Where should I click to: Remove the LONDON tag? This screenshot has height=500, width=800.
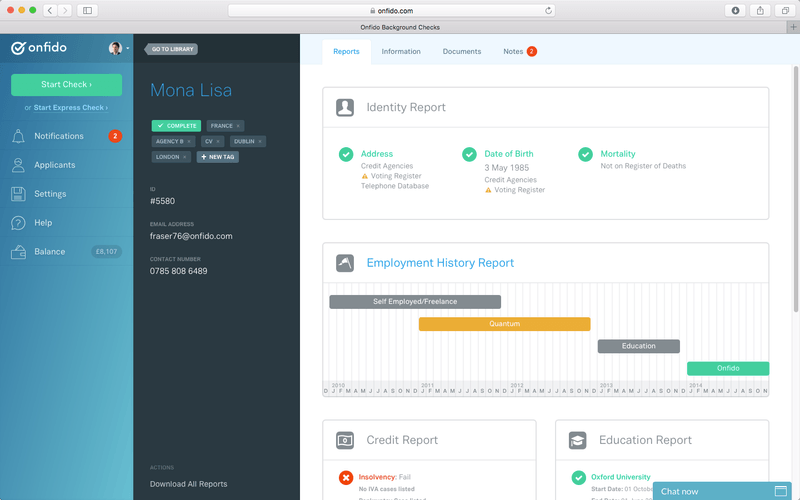coord(185,157)
